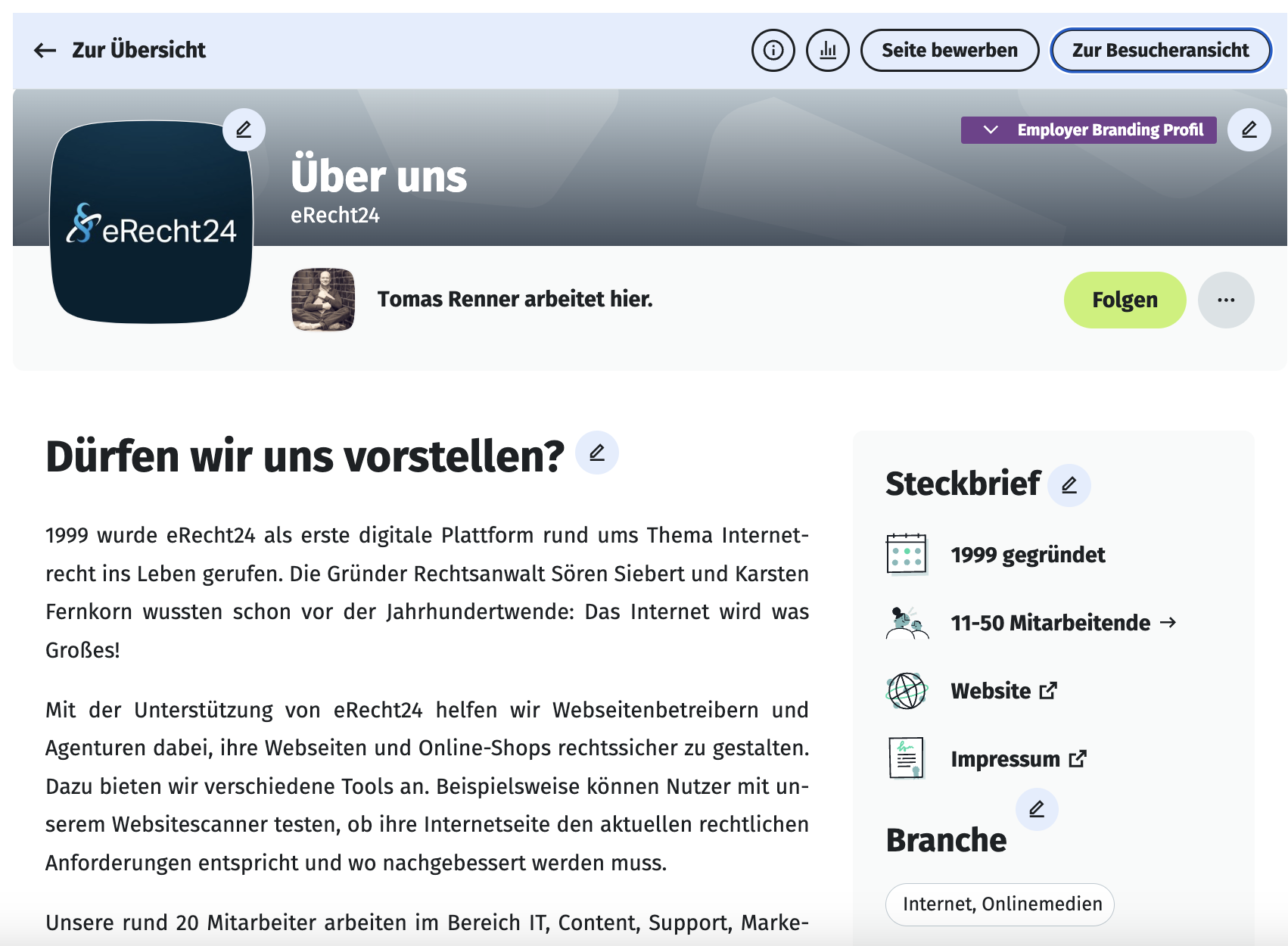1288x946 pixels.
Task: Expand the Employer Branding Profil dropdown
Action: (1088, 130)
